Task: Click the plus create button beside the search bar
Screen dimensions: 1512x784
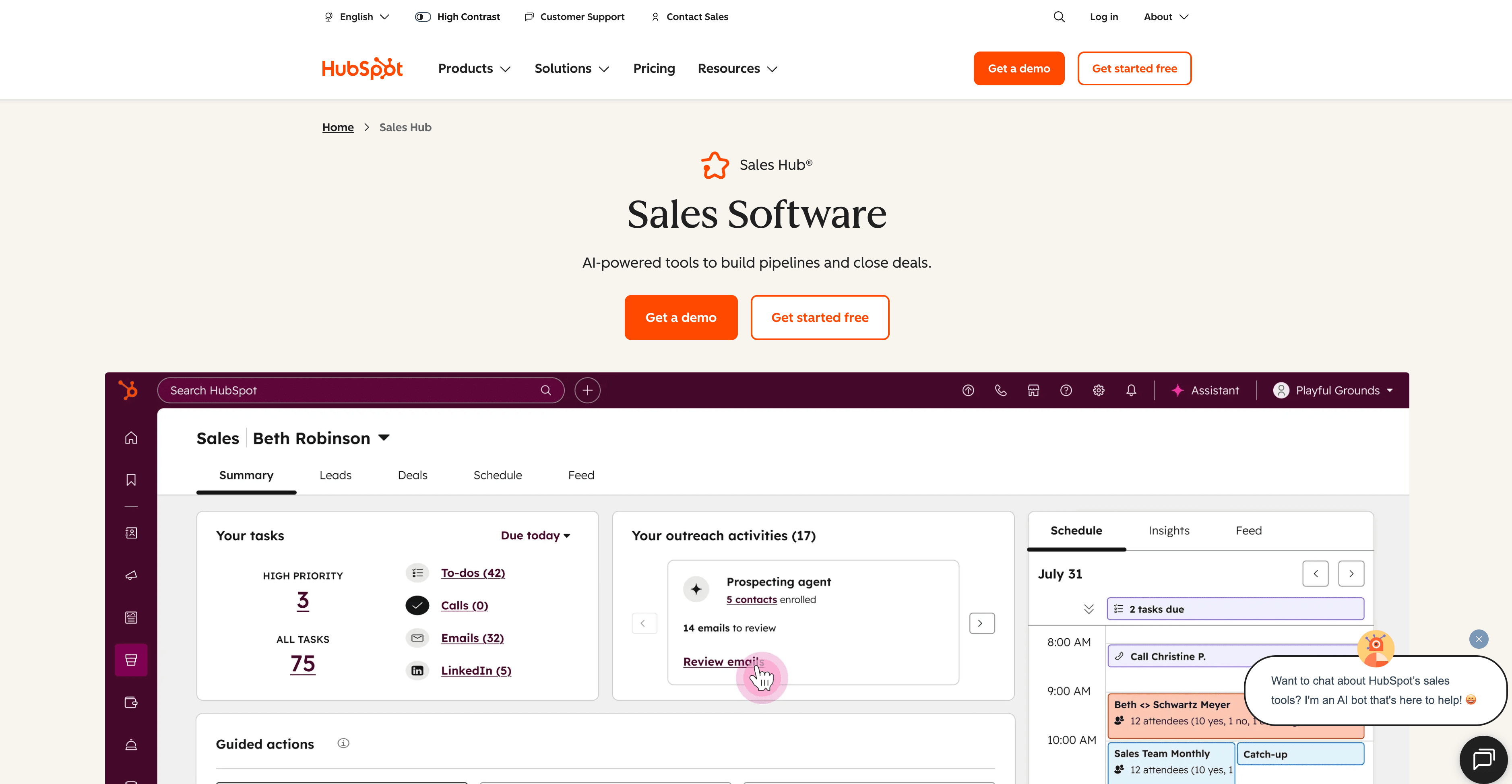Action: [587, 390]
